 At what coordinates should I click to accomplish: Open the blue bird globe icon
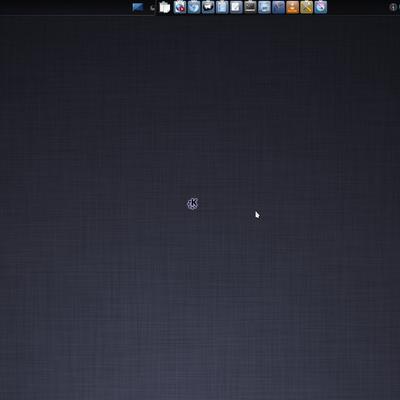[194, 7]
